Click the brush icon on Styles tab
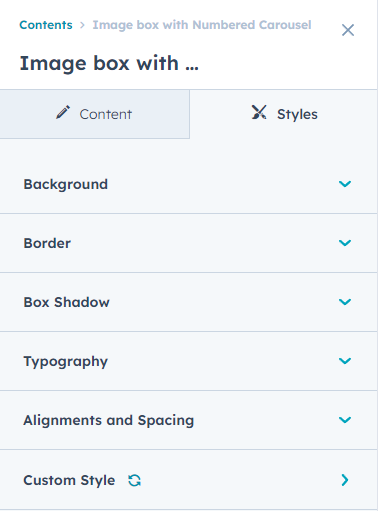Viewport: 378px width, 511px height. pyautogui.click(x=259, y=112)
